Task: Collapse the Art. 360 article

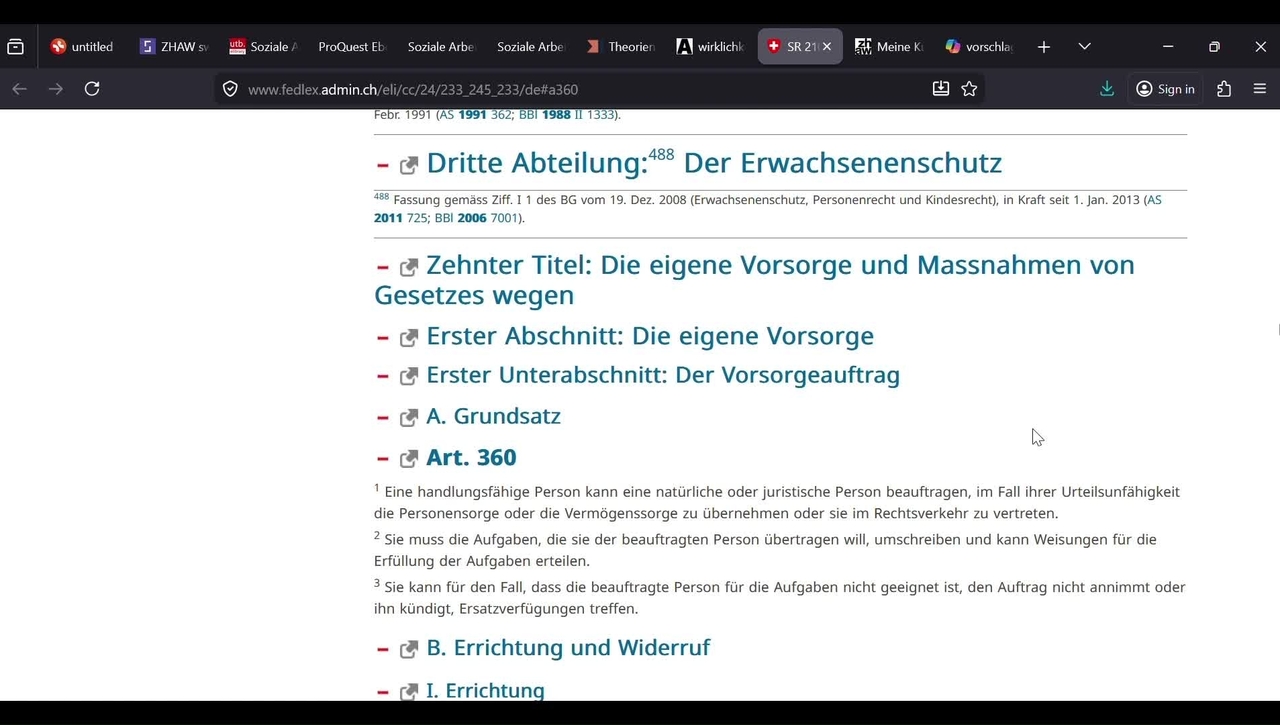Action: click(382, 459)
